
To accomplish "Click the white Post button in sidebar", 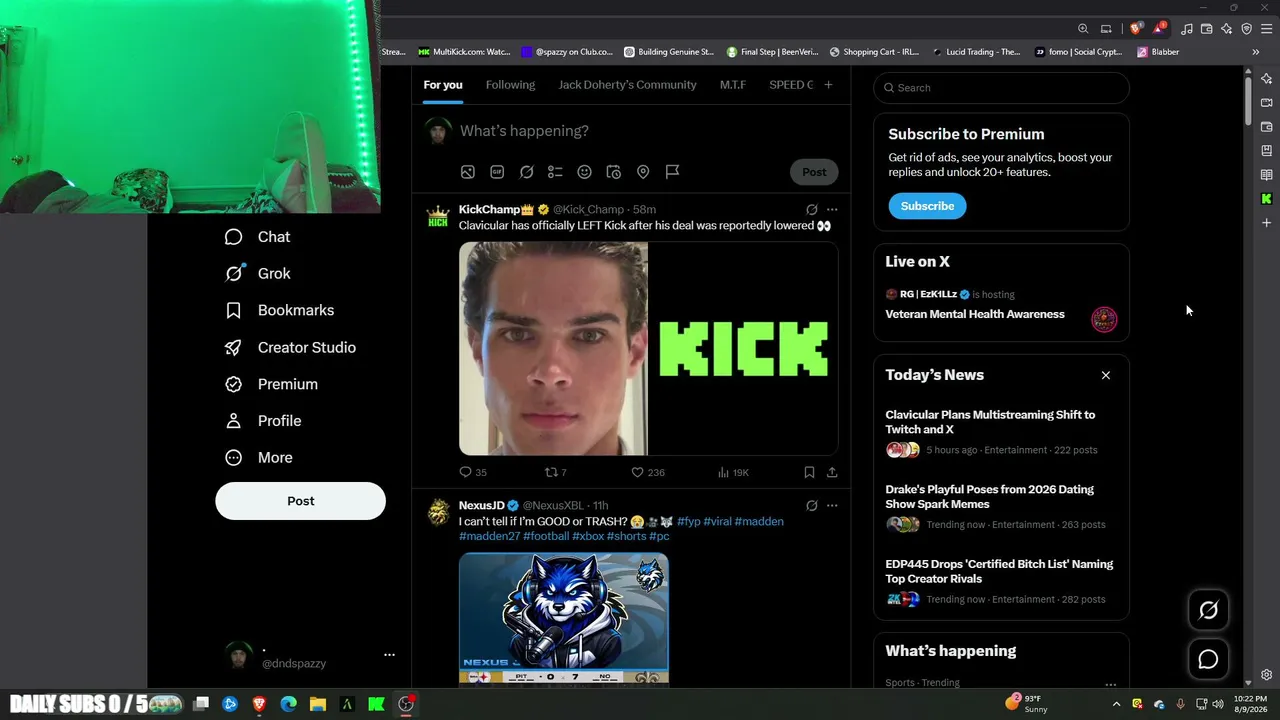I will pos(300,501).
